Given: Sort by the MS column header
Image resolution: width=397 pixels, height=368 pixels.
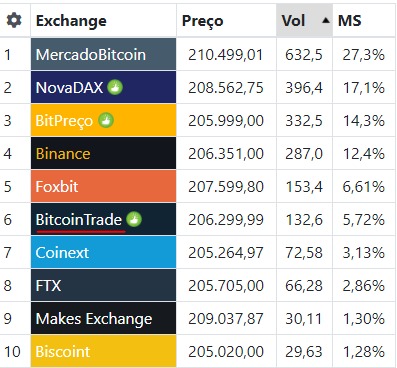Looking at the screenshot, I should tap(349, 21).
